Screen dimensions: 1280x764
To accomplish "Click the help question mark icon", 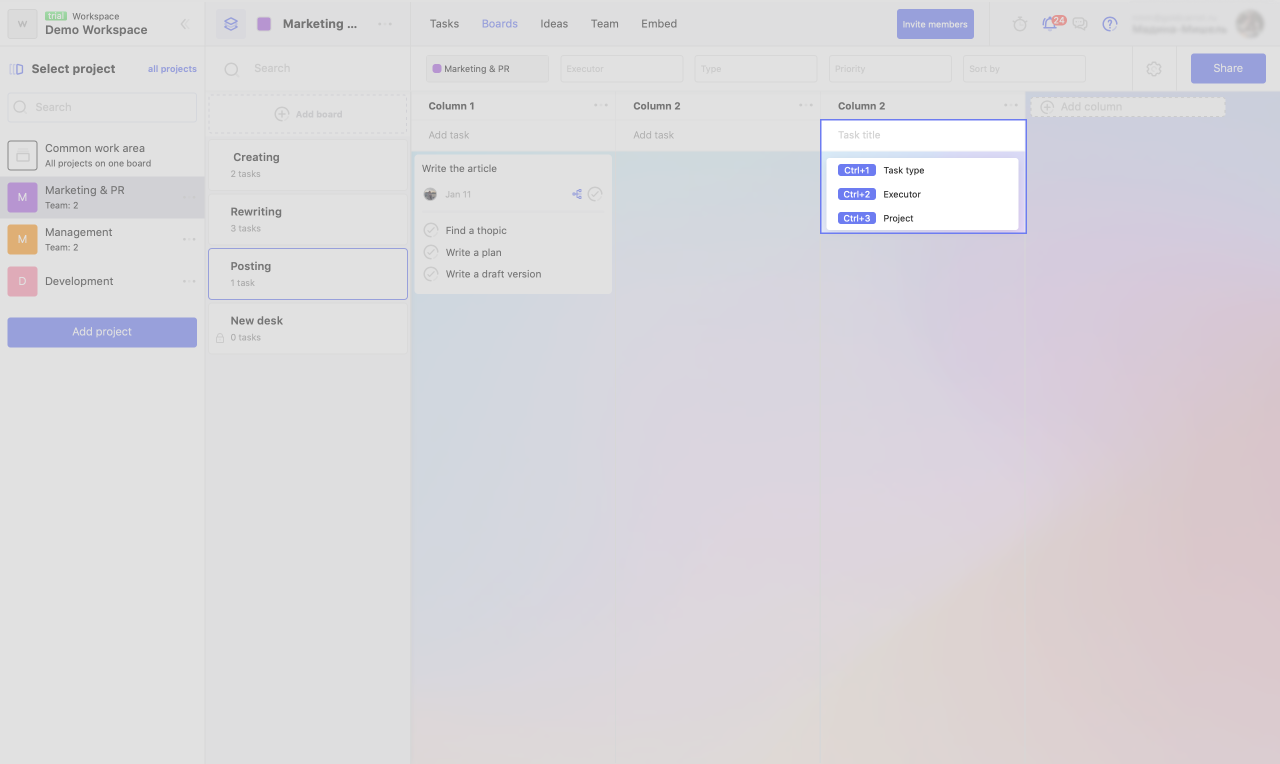I will coord(1109,24).
